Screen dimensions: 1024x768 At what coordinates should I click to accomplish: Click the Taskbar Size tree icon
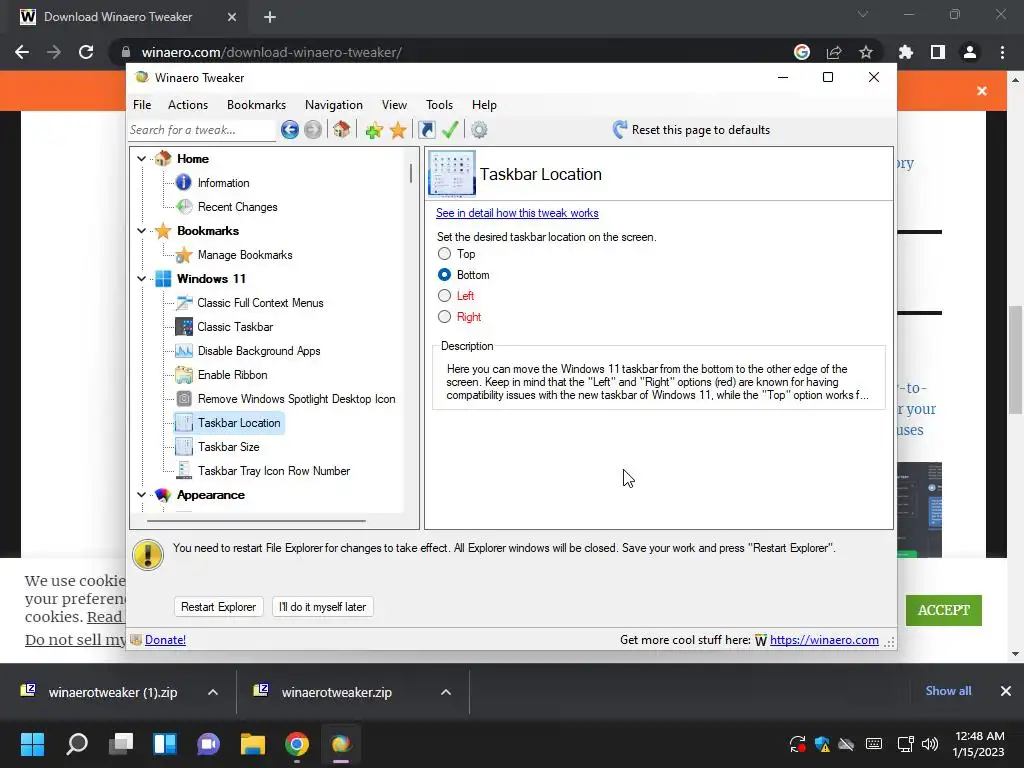click(184, 447)
